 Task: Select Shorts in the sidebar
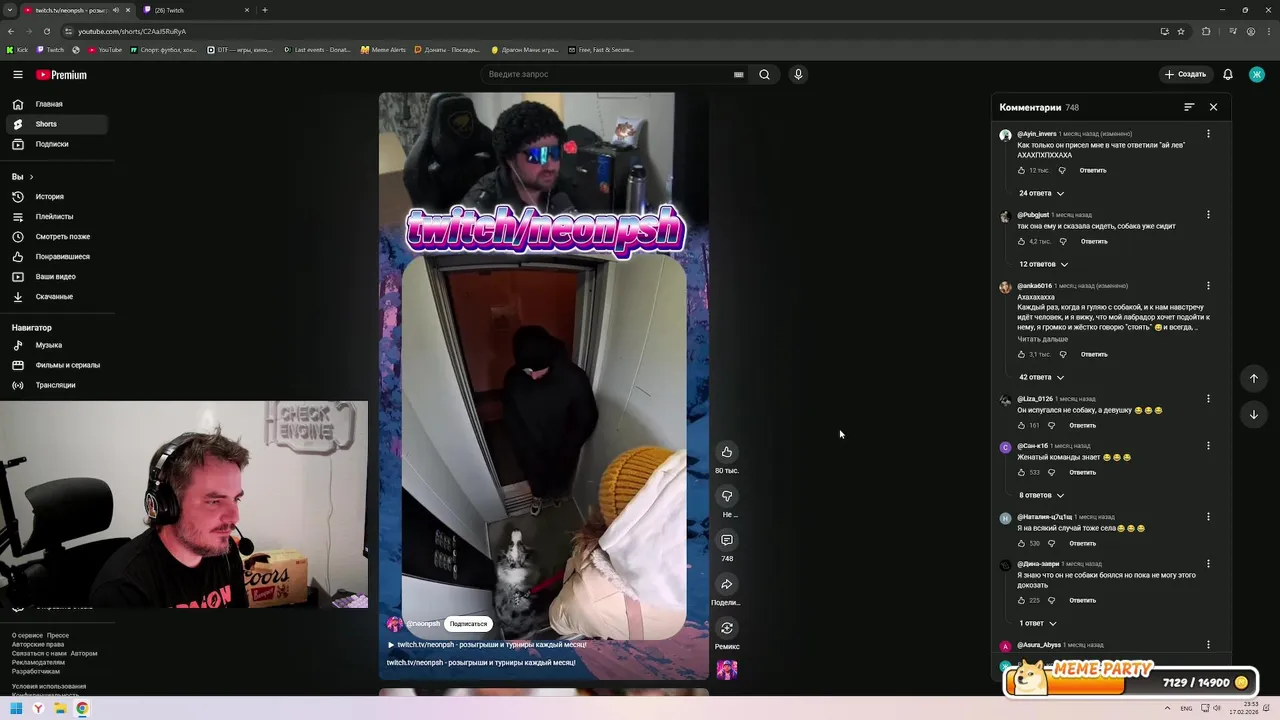(x=56, y=124)
